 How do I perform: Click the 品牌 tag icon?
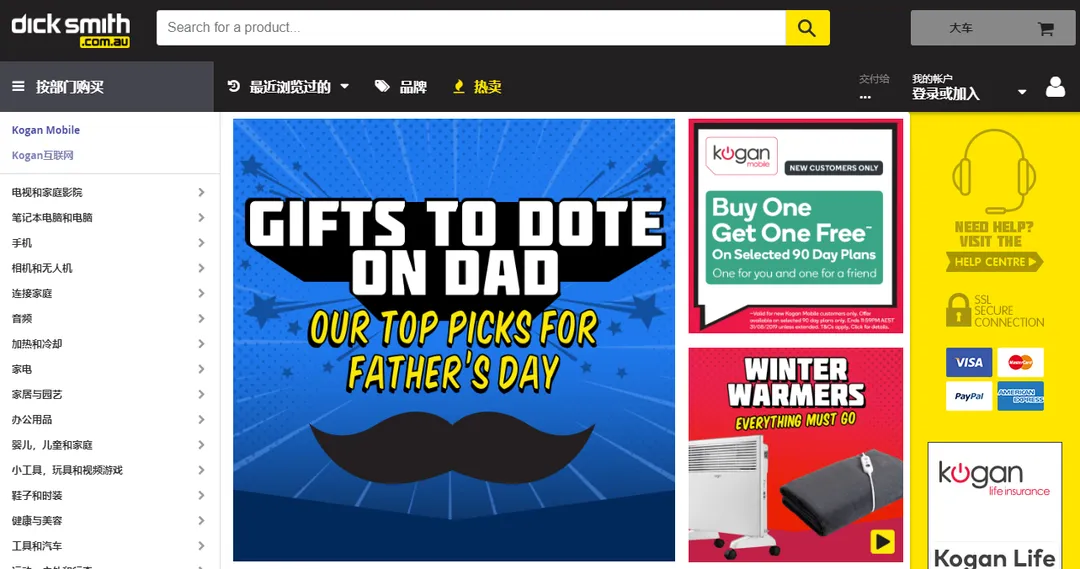point(382,86)
